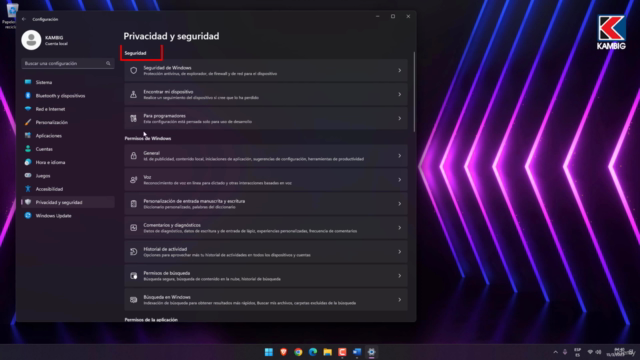Click the settings page vertical scrollbar

(414, 92)
